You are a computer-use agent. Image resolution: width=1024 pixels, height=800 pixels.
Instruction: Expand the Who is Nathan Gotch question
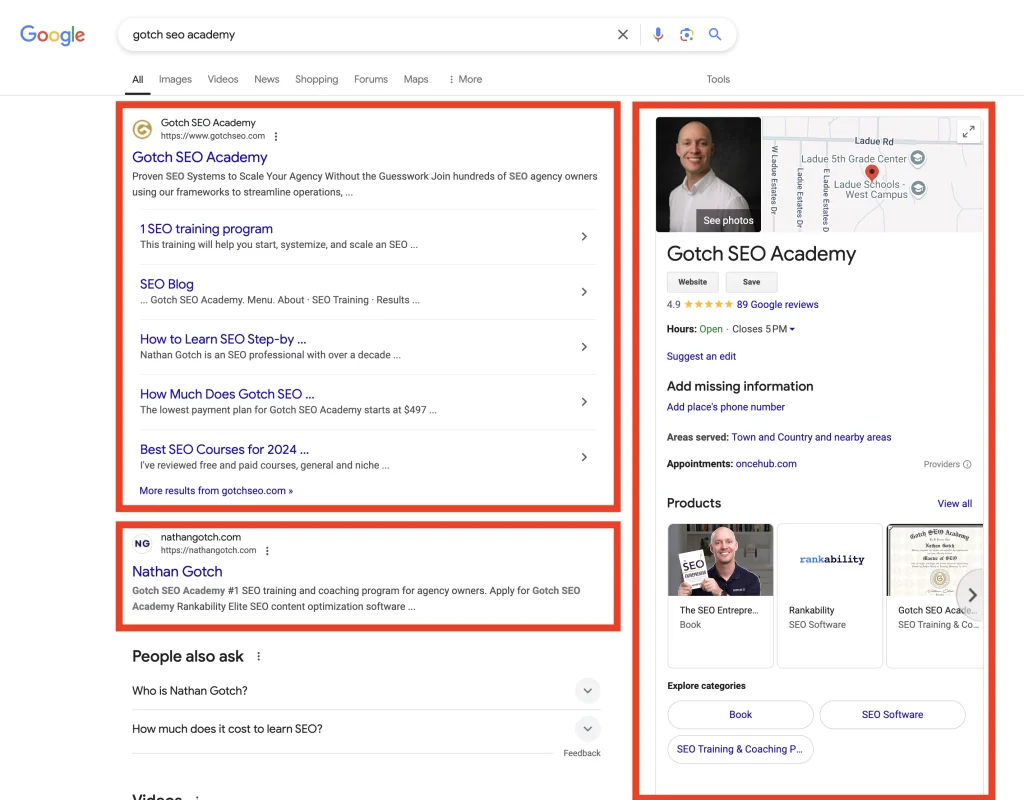point(366,691)
